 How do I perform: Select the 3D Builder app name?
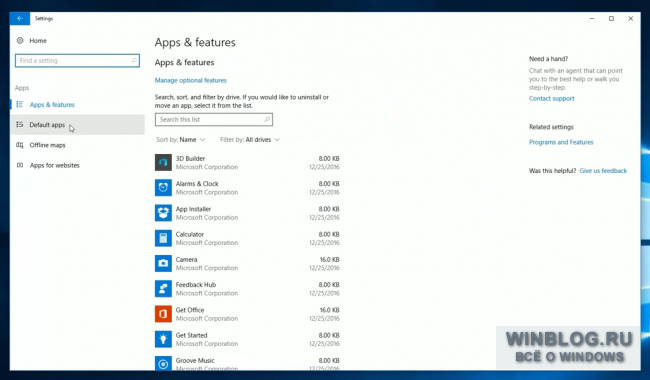pyautogui.click(x=190, y=158)
